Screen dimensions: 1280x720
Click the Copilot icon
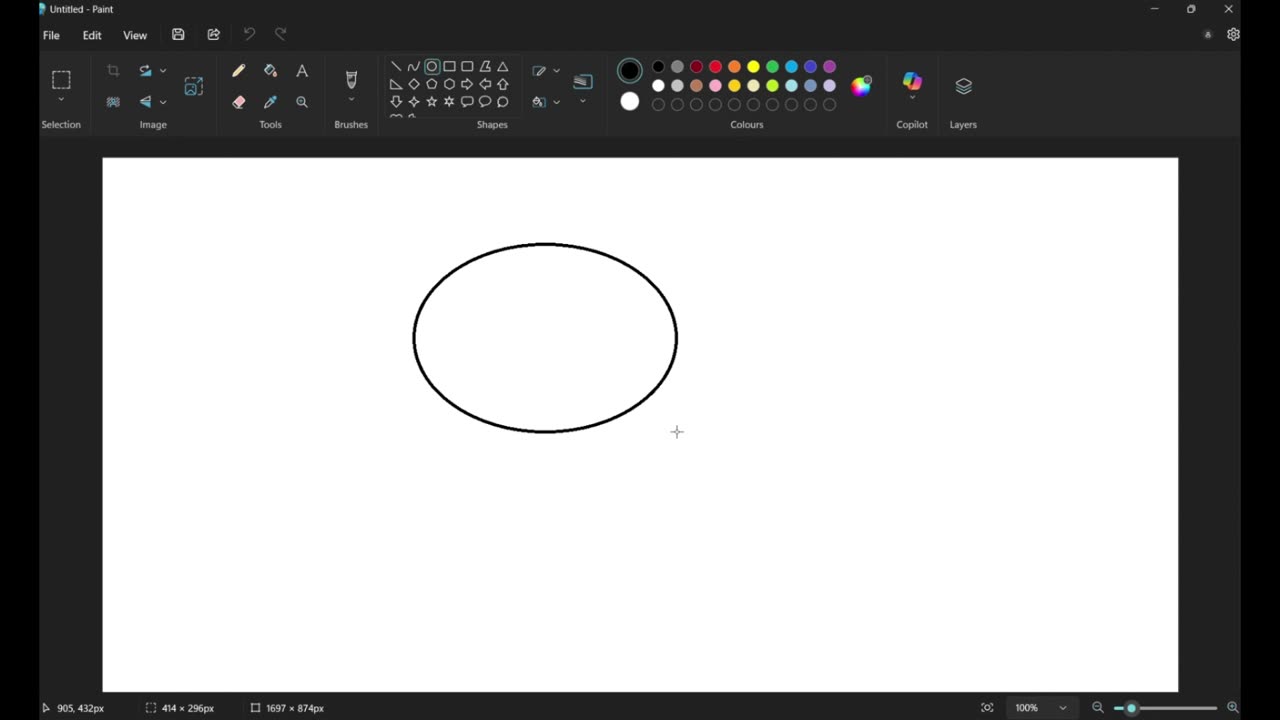click(912, 80)
